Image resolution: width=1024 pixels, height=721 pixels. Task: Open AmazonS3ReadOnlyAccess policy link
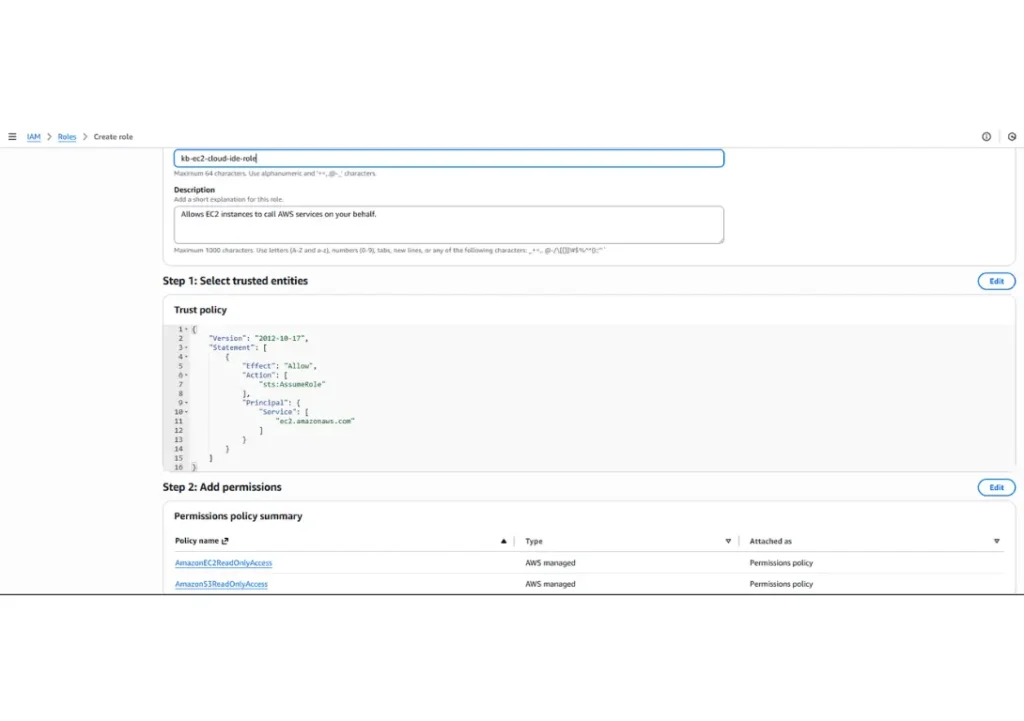coord(221,584)
